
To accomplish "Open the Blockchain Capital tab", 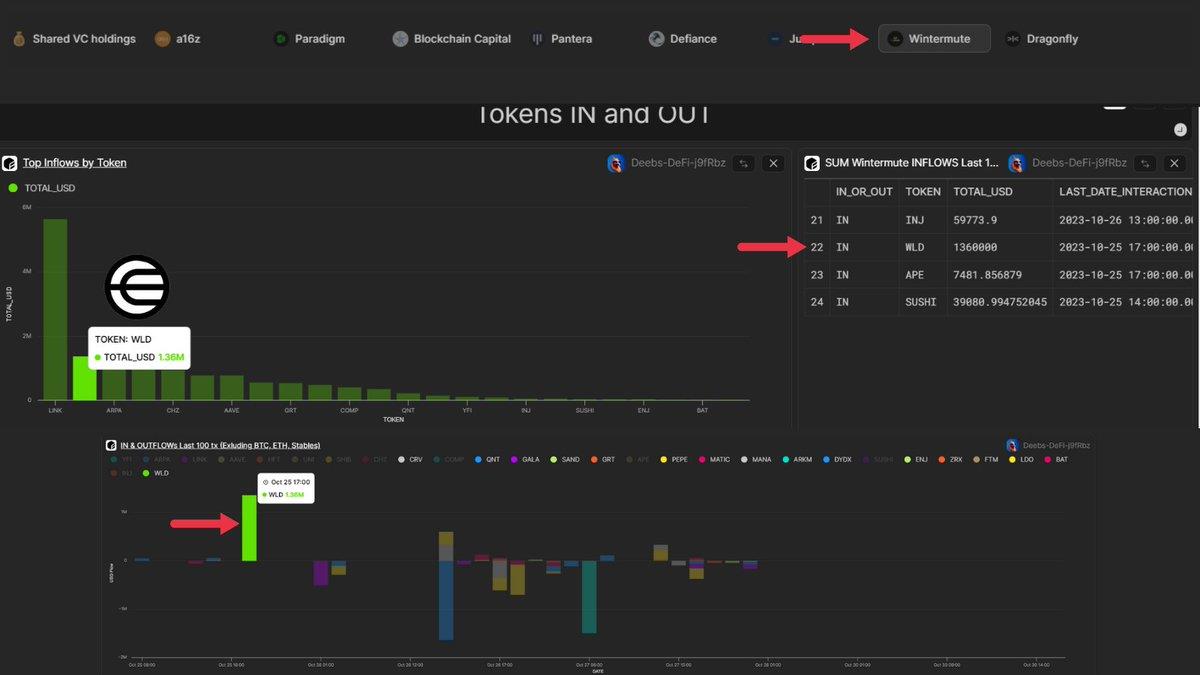I will [x=451, y=39].
